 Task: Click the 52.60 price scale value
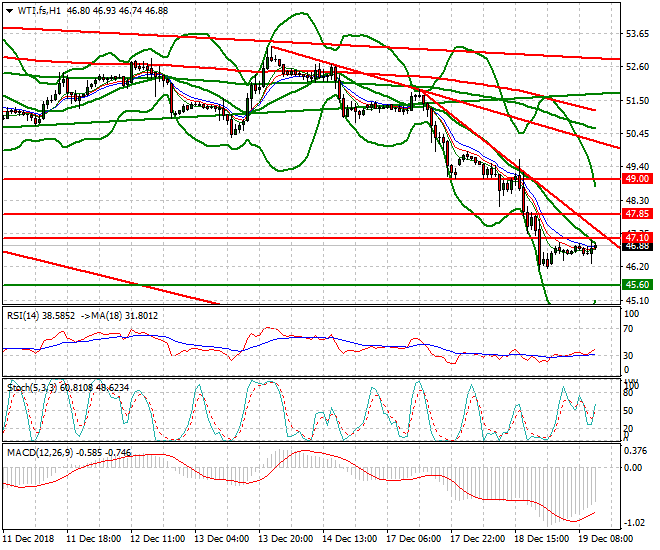[x=638, y=66]
